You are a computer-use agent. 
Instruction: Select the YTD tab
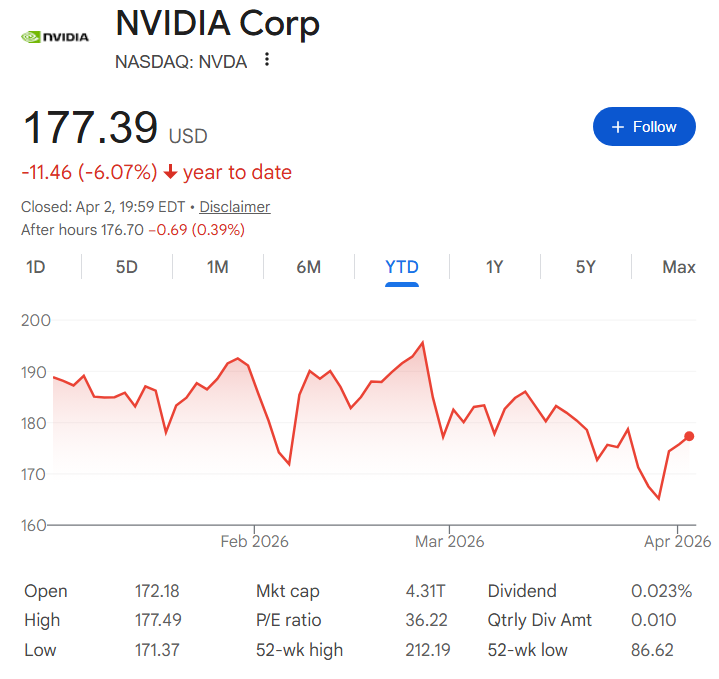click(x=402, y=267)
